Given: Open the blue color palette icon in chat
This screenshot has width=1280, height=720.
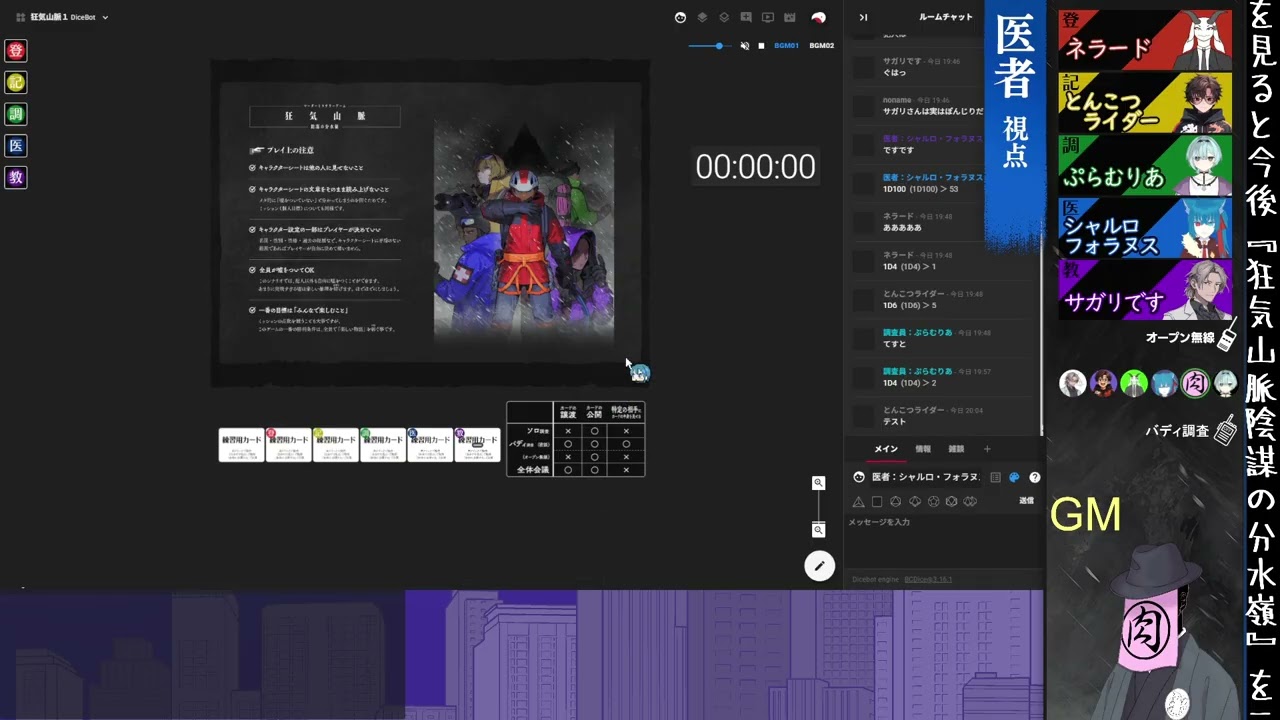Looking at the screenshot, I should [x=1014, y=478].
